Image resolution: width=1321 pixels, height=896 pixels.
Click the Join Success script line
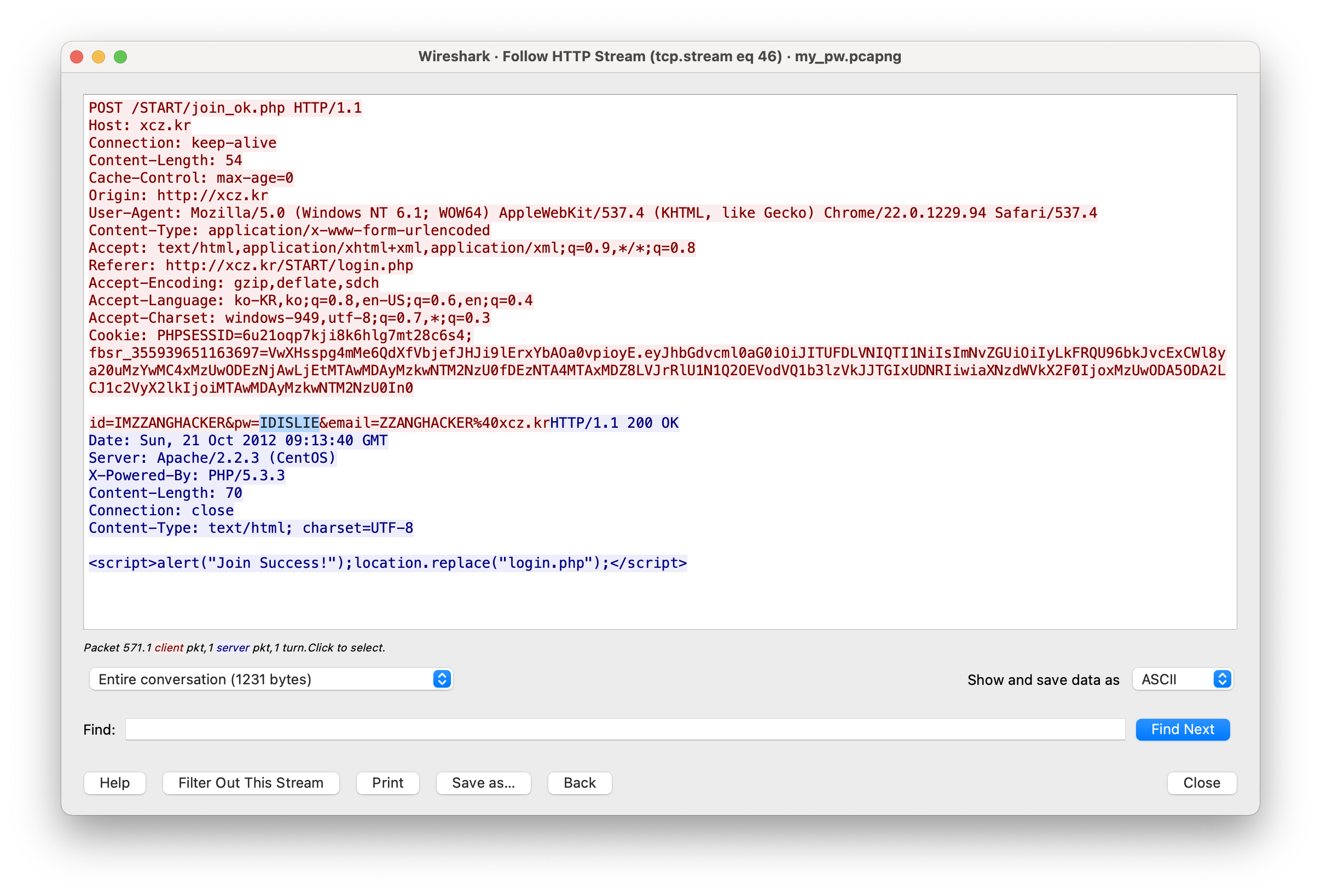[387, 562]
